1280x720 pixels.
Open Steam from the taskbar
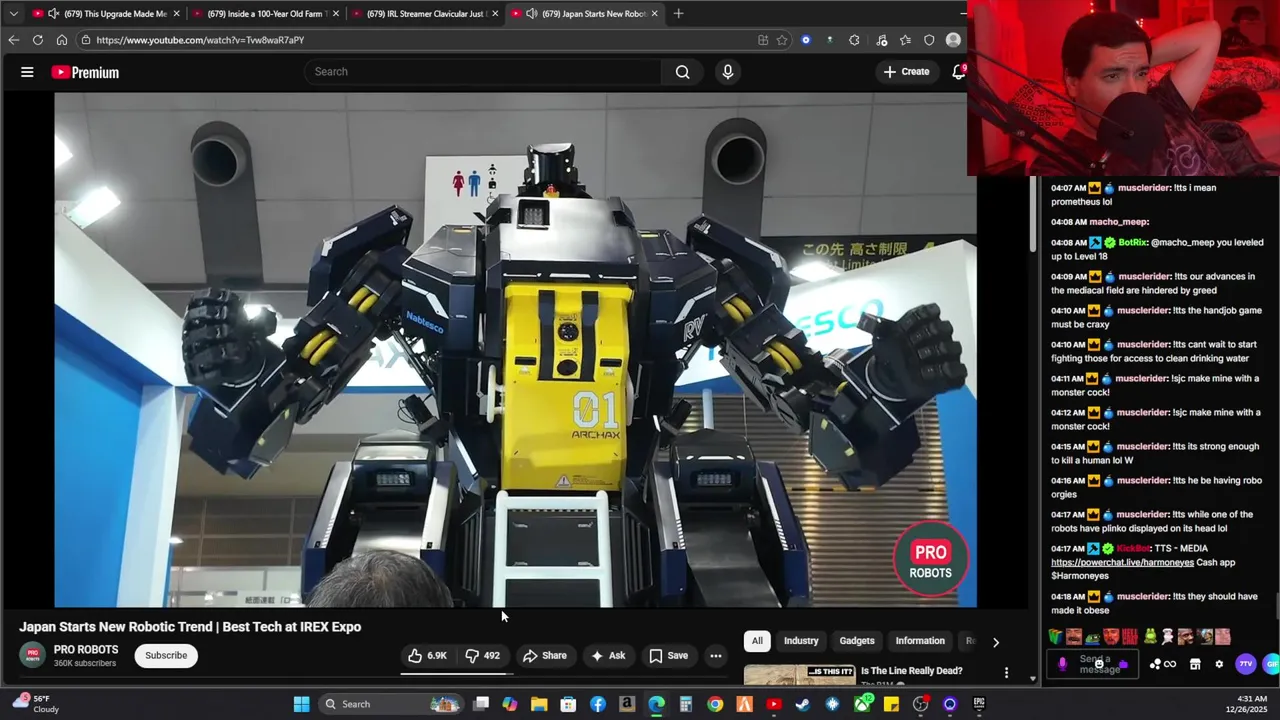point(803,704)
